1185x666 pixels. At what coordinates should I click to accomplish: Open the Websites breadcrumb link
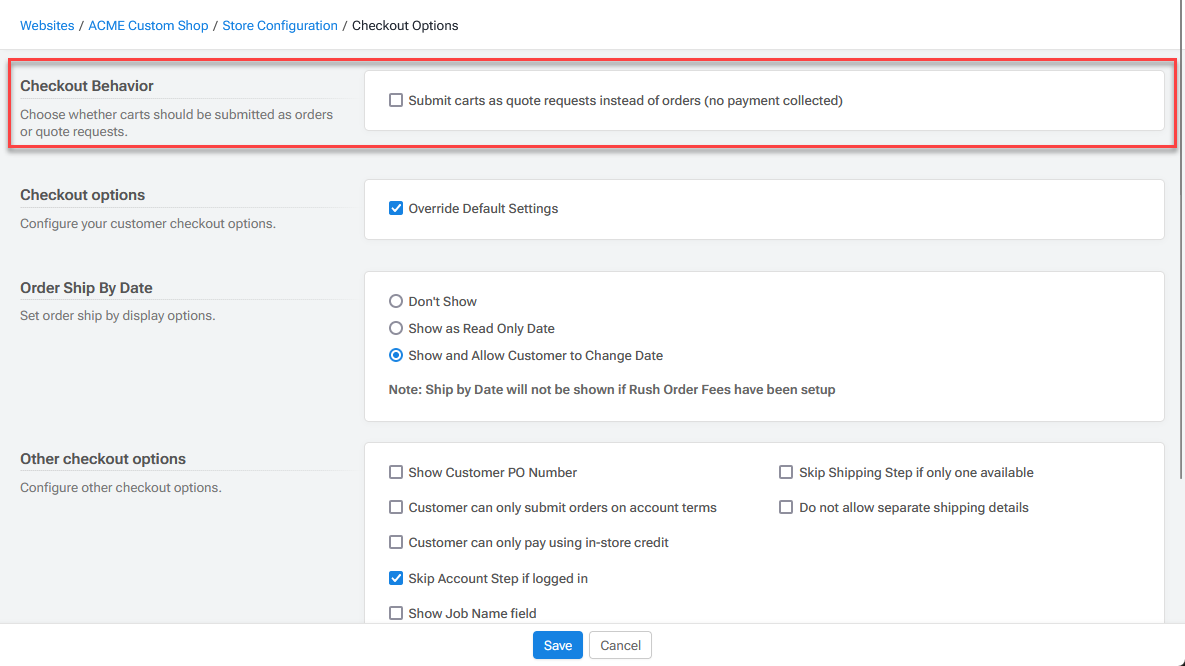(47, 25)
